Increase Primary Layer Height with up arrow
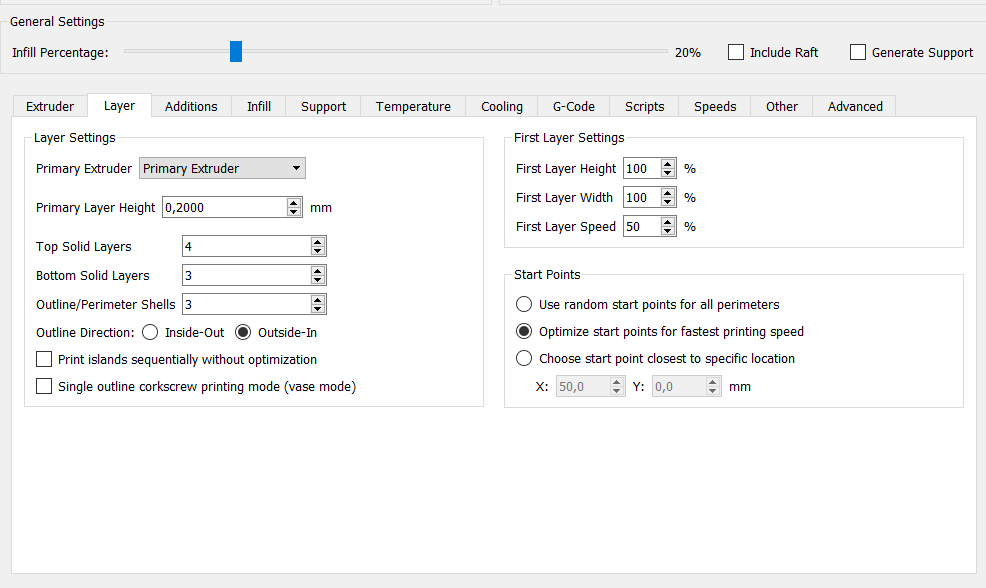The width and height of the screenshot is (986, 588). (x=294, y=203)
